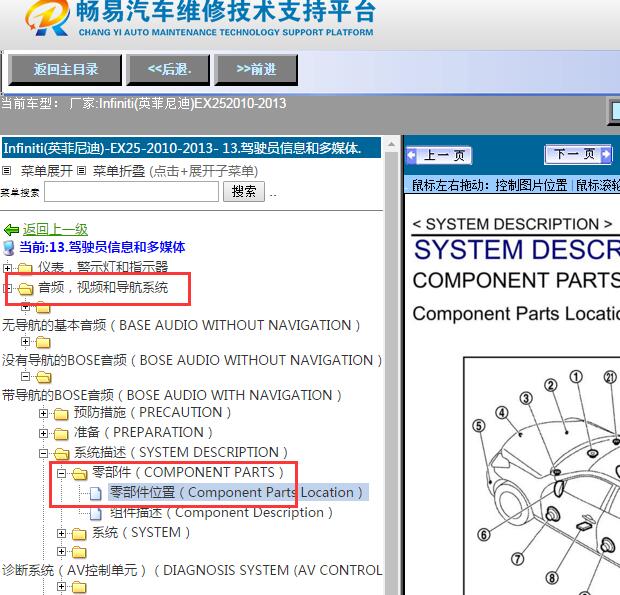Open the 音频，视频和导航系统 folder

(x=103, y=287)
